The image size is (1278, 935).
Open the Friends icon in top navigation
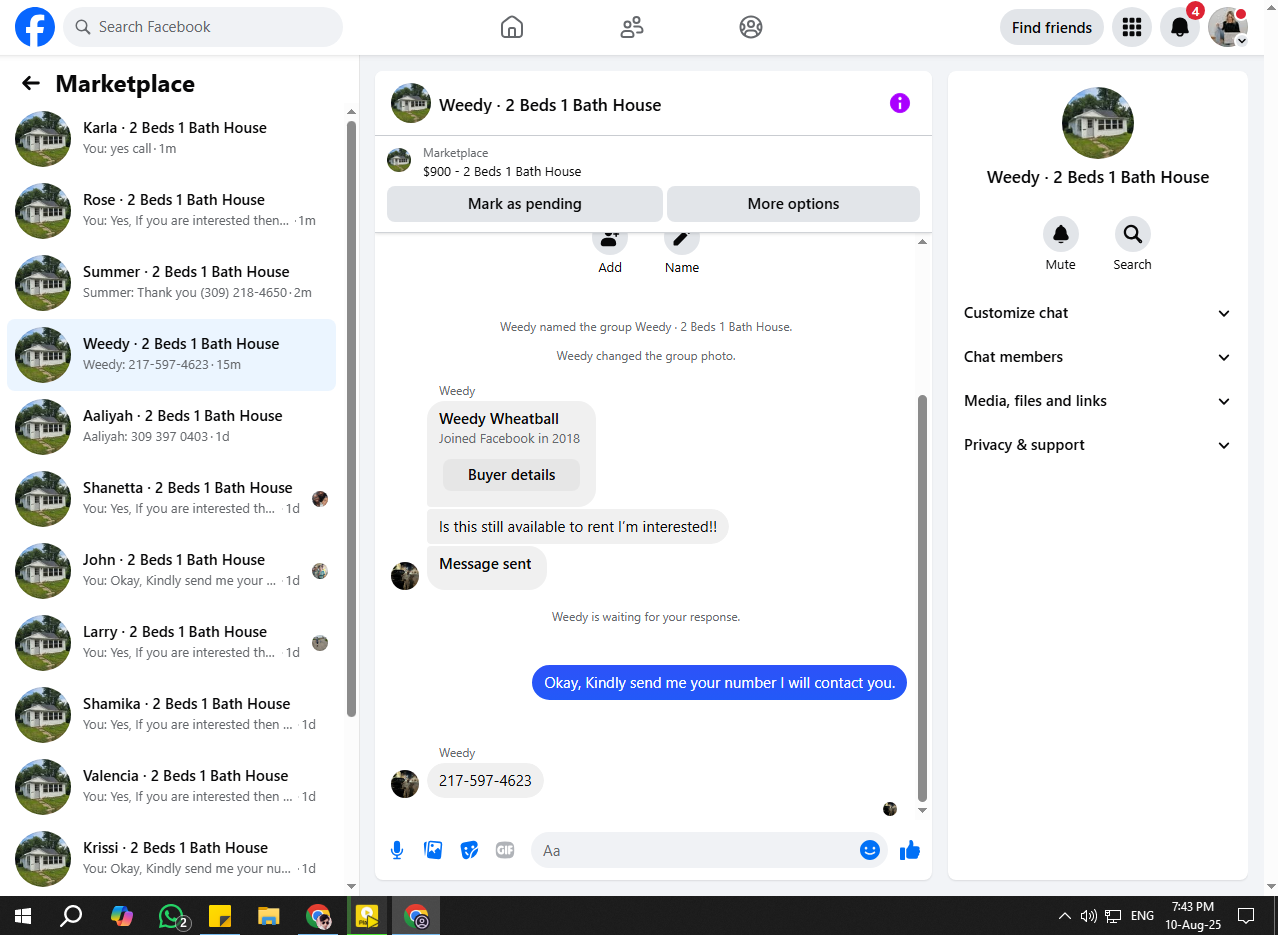pyautogui.click(x=632, y=27)
